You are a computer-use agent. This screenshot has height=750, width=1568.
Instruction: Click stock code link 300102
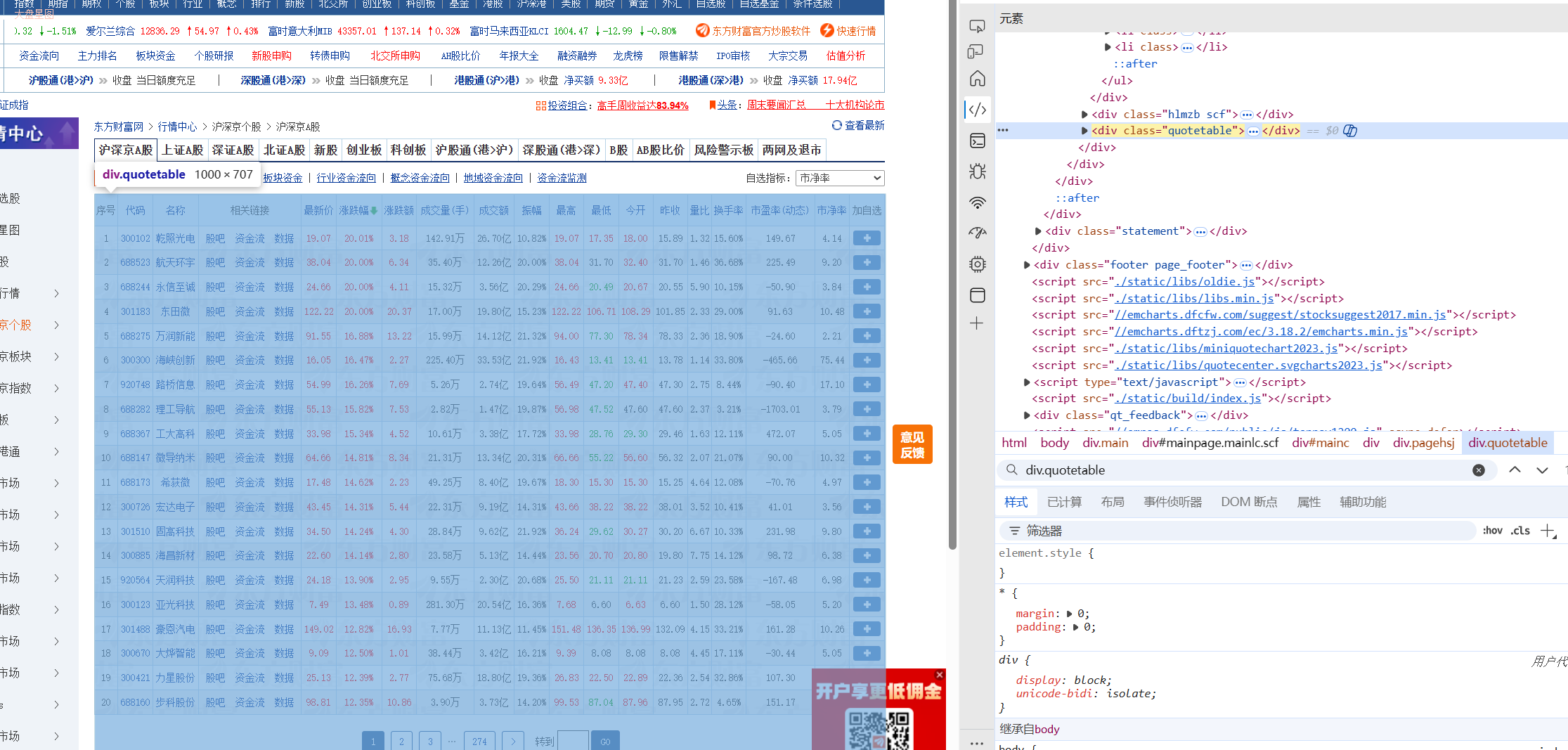coord(135,238)
